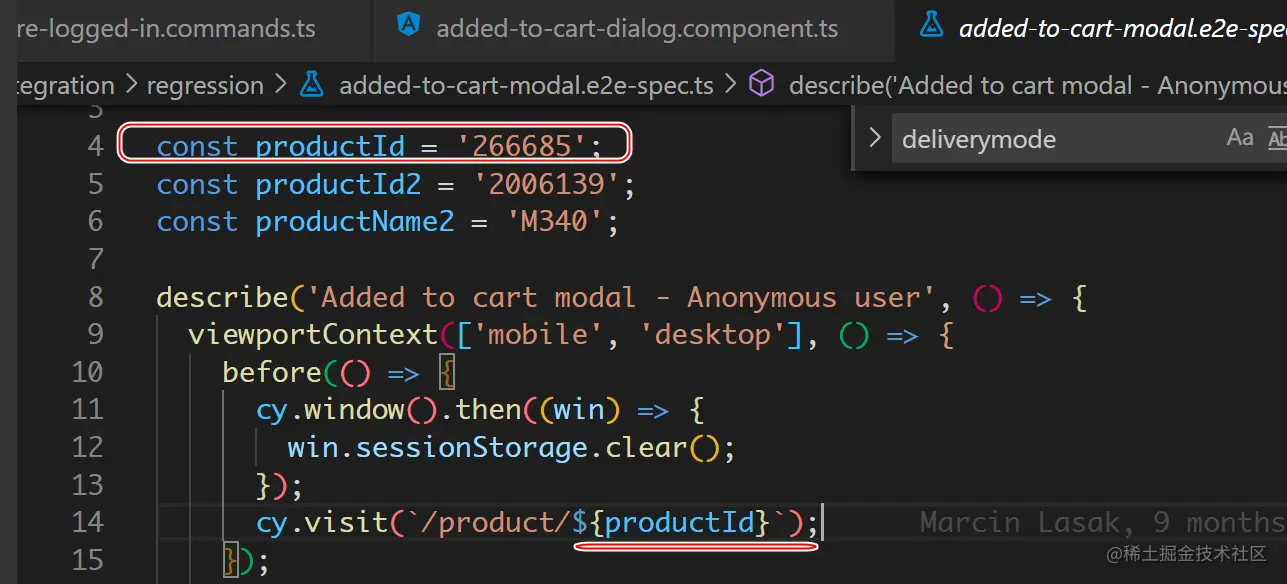Open the regression breadcrumb folder
This screenshot has width=1287, height=584.
point(205,86)
